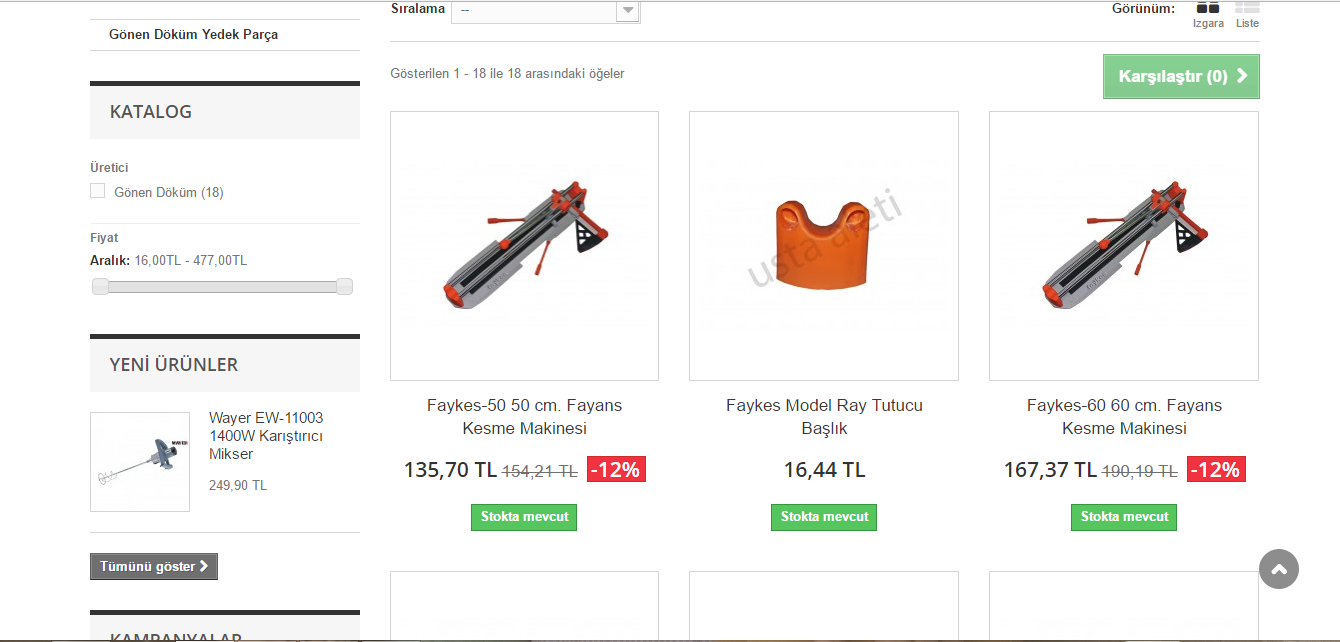Open the Sıralama sort dropdown
The height and width of the screenshot is (642, 1340).
coord(545,11)
